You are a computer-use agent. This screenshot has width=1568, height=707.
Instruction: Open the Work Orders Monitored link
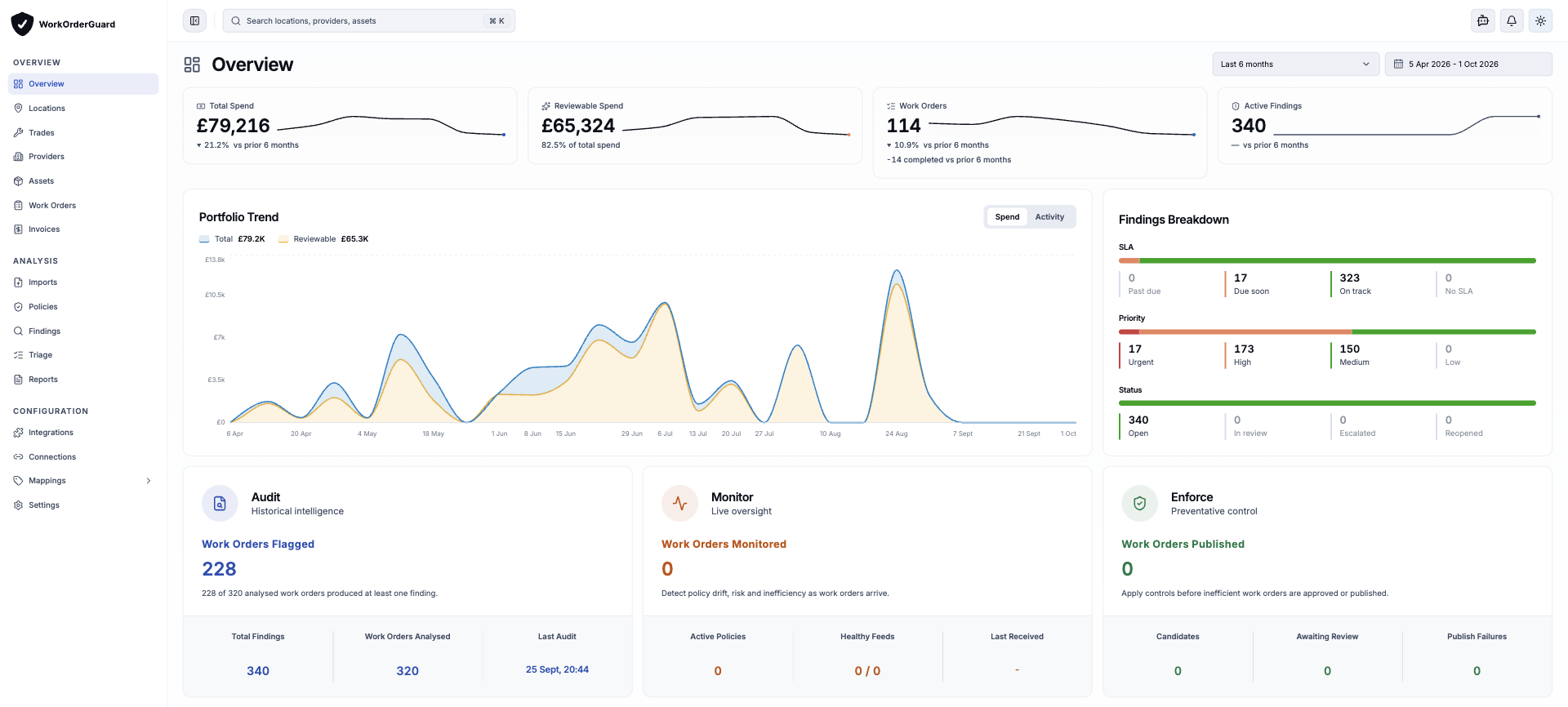[724, 545]
